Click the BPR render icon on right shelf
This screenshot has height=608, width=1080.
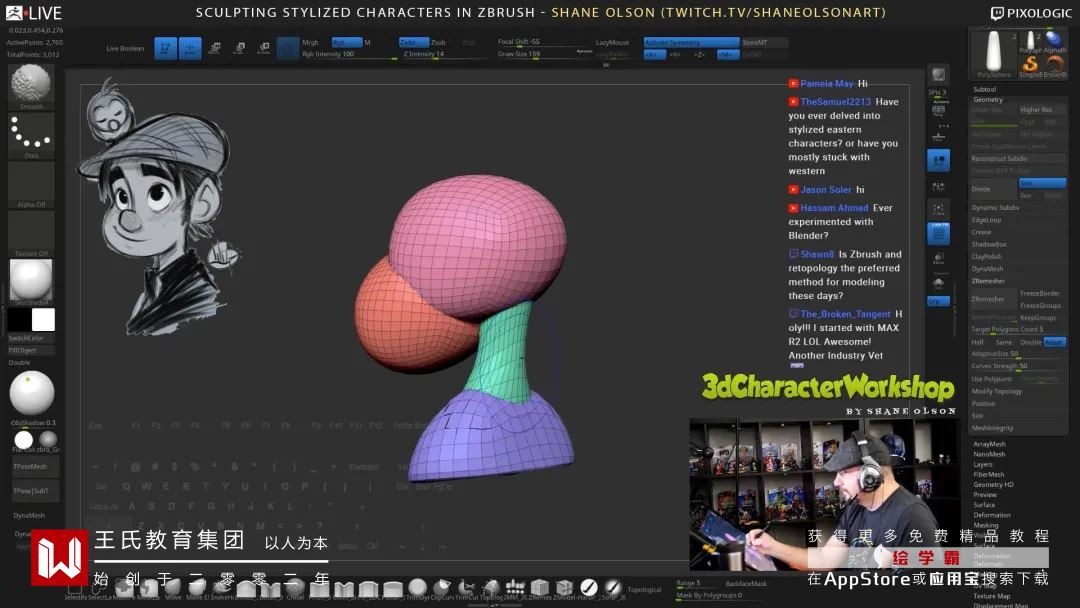938,74
